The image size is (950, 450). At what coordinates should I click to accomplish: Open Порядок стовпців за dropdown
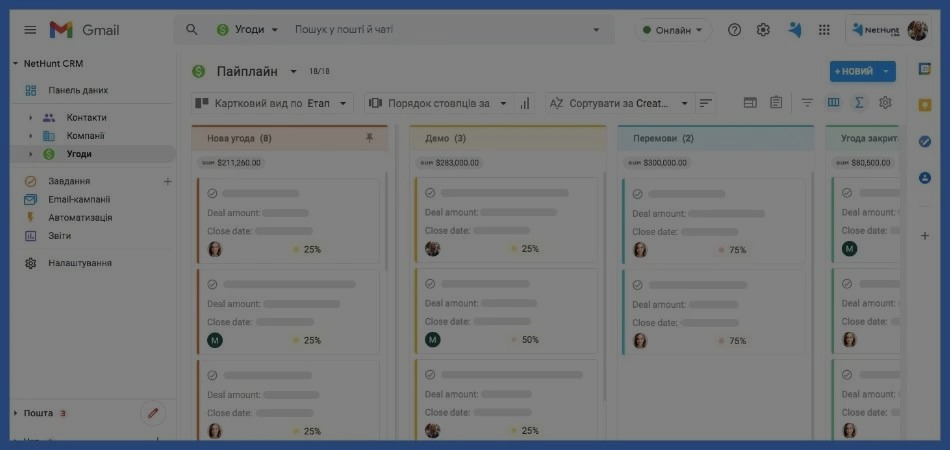click(x=439, y=103)
